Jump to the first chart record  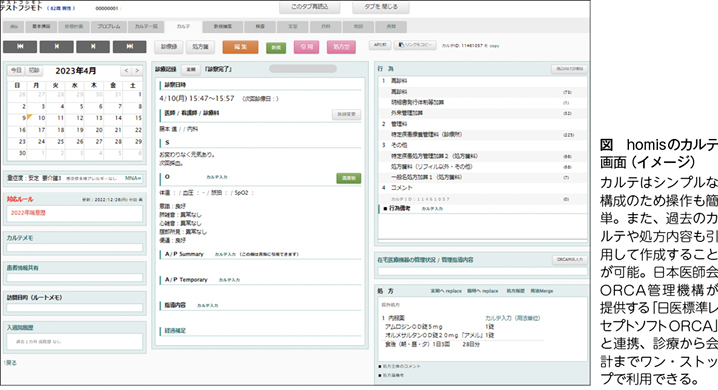coord(20,47)
